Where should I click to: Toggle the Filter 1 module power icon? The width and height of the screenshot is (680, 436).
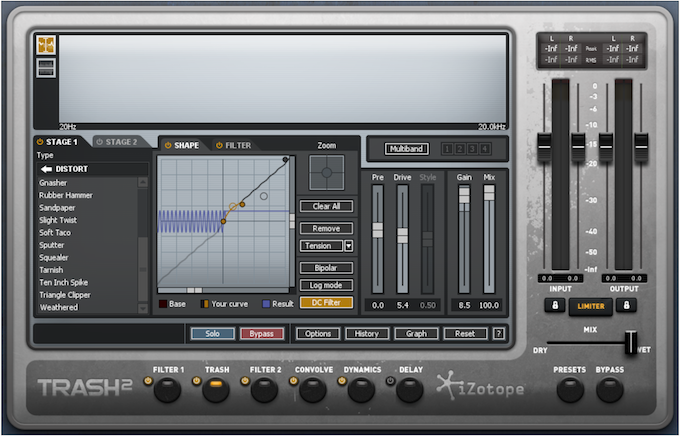coord(148,381)
